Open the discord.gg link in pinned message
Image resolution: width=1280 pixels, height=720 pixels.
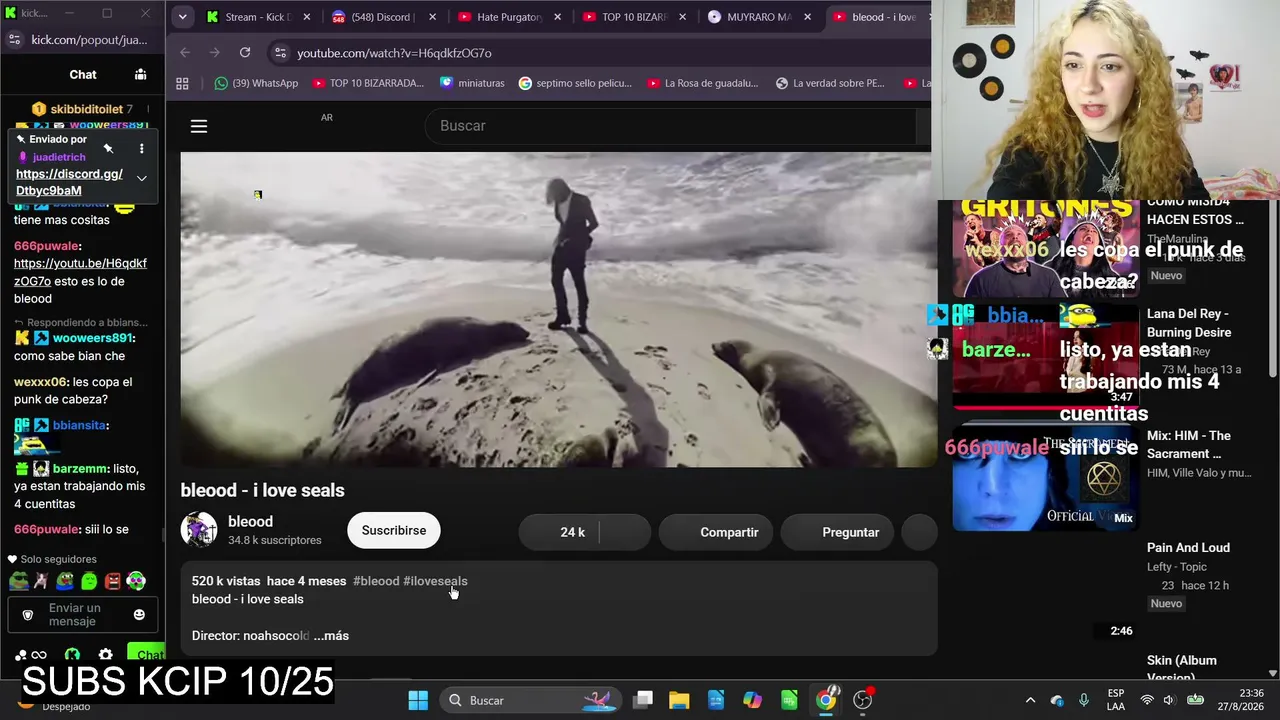[x=69, y=182]
